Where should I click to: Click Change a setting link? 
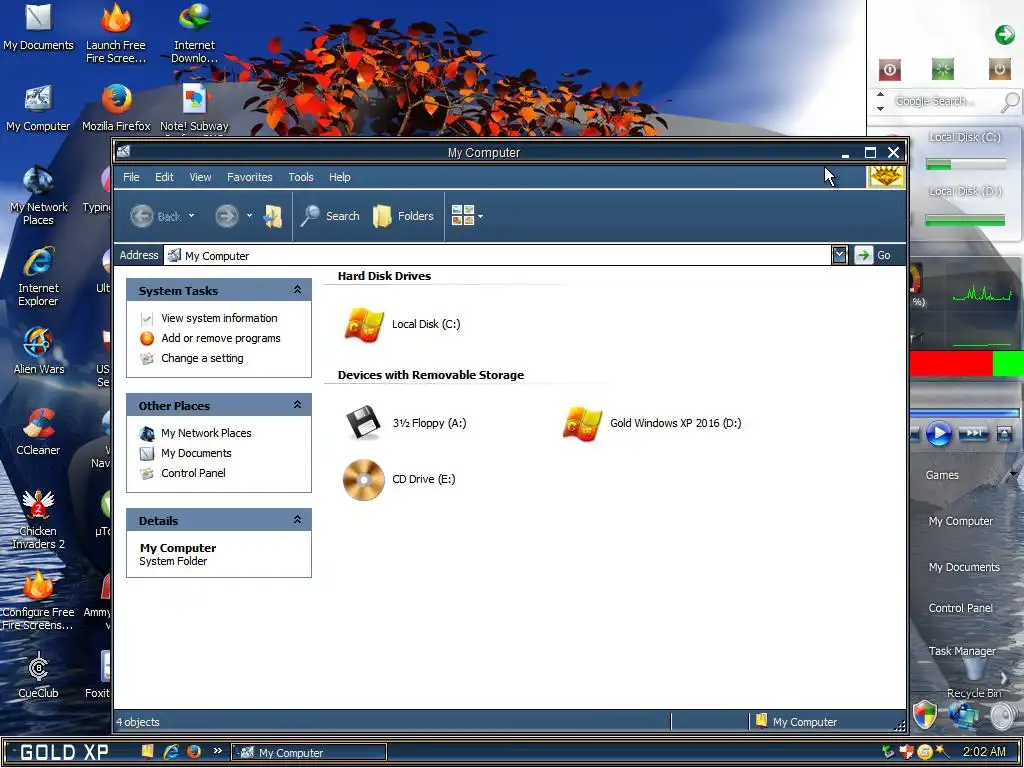click(202, 359)
